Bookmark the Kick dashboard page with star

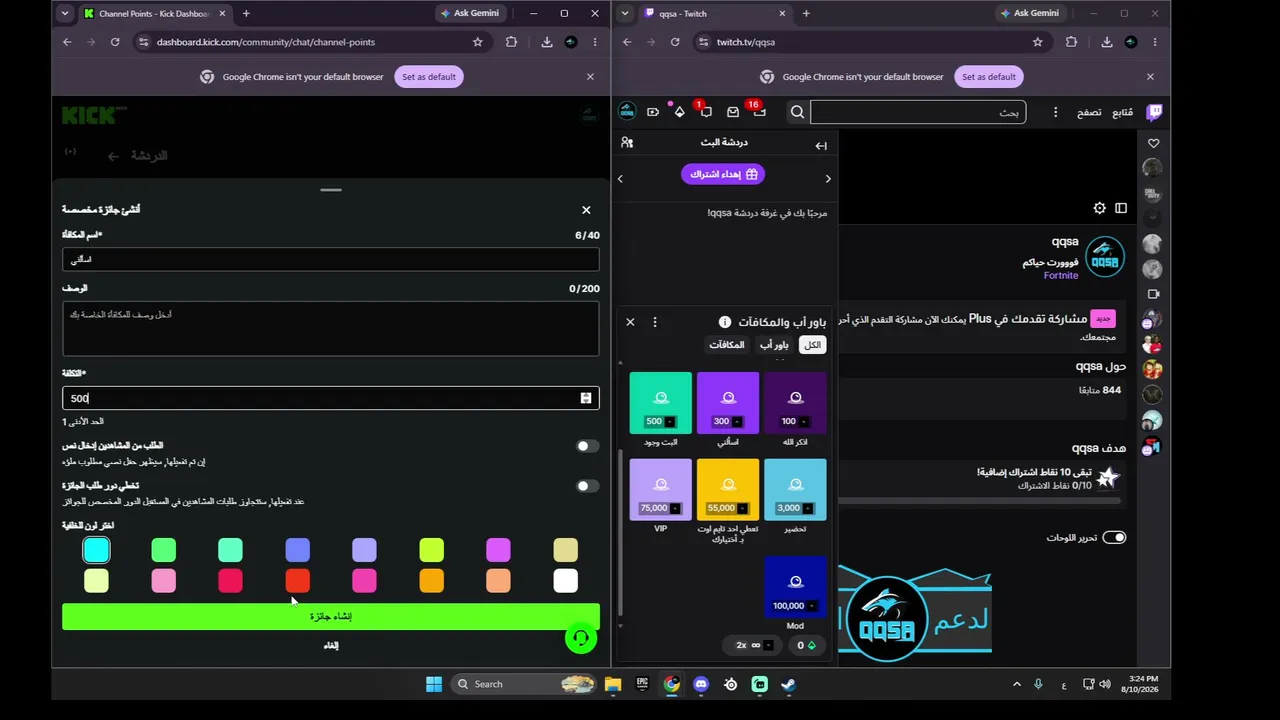(478, 42)
